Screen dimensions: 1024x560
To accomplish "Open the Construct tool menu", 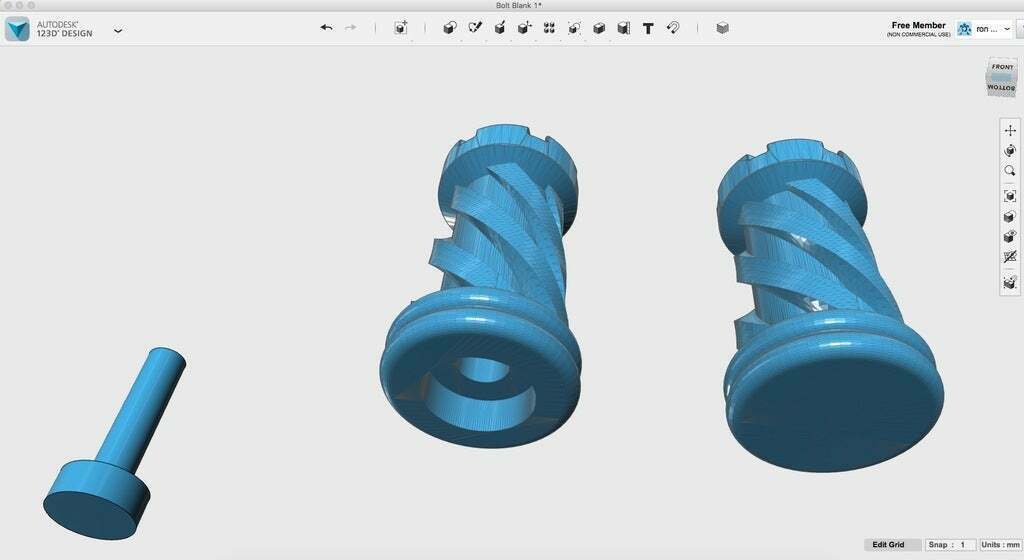I will pos(500,27).
